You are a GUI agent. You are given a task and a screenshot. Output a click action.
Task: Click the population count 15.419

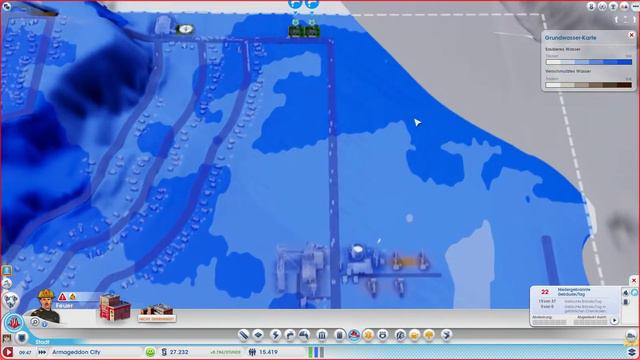coord(269,352)
